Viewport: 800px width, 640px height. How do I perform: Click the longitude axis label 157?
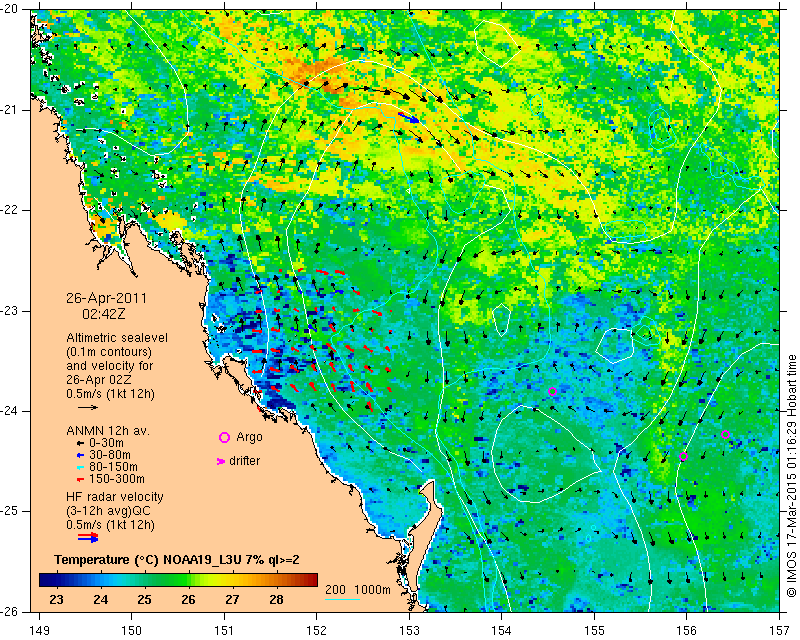(x=780, y=630)
